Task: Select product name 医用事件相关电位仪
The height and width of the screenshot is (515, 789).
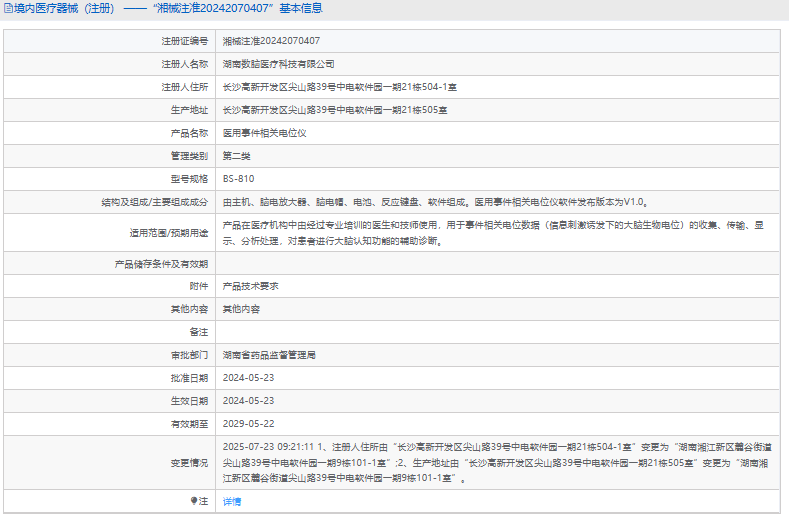Action: tap(265, 133)
